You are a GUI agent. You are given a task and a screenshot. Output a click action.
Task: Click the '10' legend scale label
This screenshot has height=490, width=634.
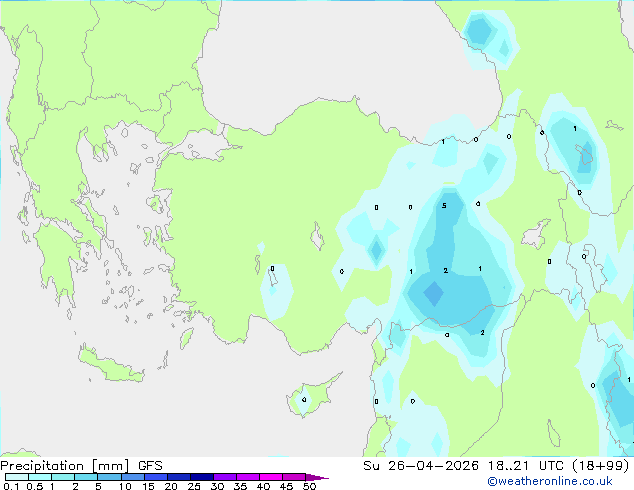point(125,486)
